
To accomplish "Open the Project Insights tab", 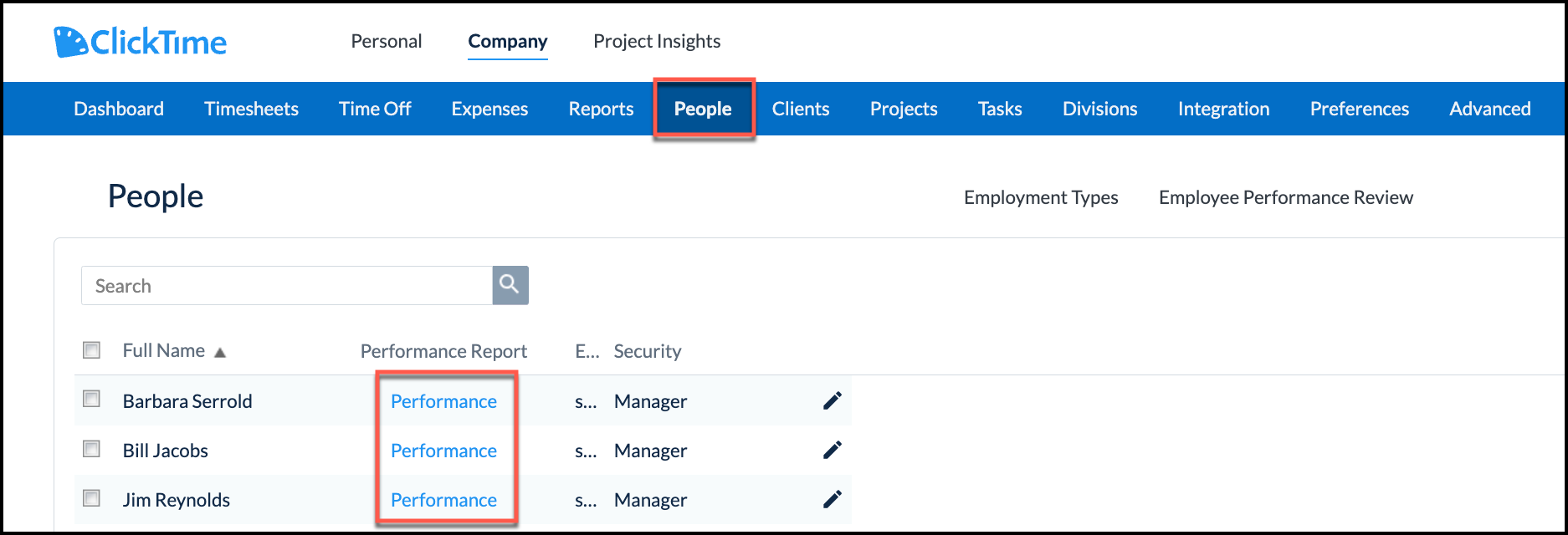I will point(657,41).
